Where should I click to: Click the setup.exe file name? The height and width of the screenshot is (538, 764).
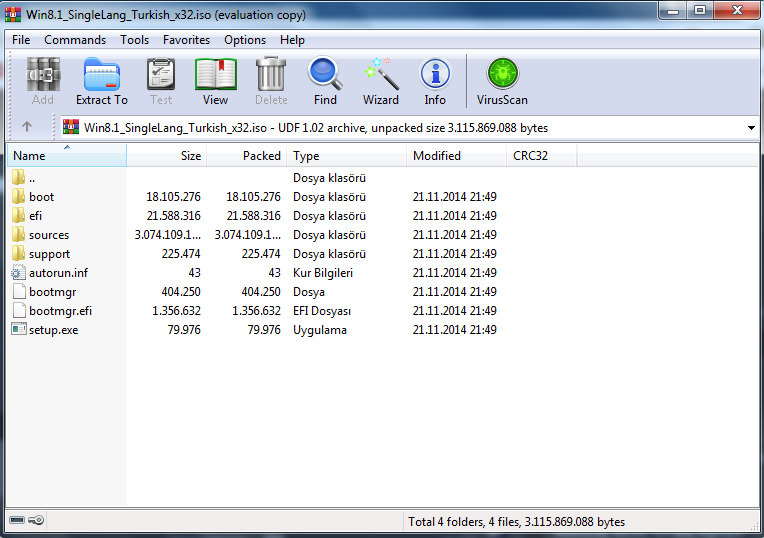[x=54, y=330]
